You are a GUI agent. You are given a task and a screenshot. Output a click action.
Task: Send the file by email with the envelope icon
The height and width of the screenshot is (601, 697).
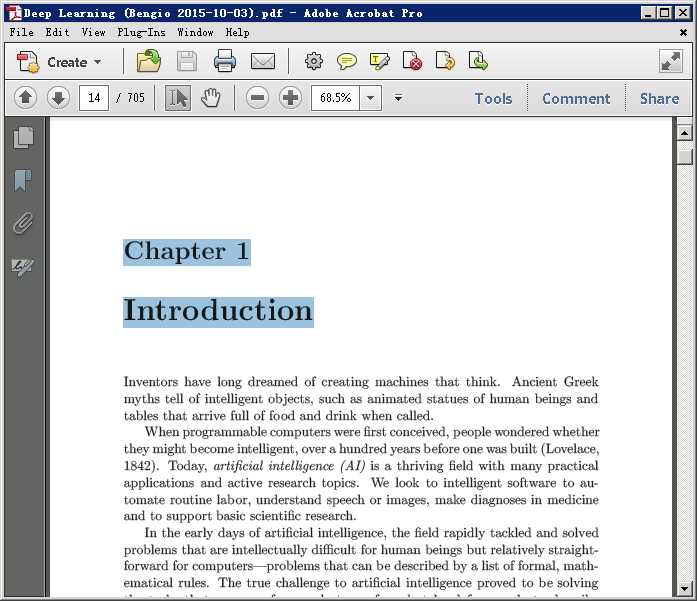[263, 61]
